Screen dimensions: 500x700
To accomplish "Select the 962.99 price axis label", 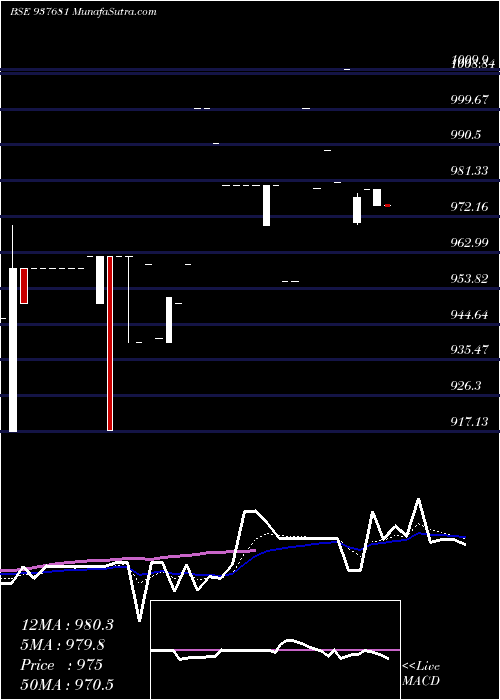I will click(x=469, y=243).
